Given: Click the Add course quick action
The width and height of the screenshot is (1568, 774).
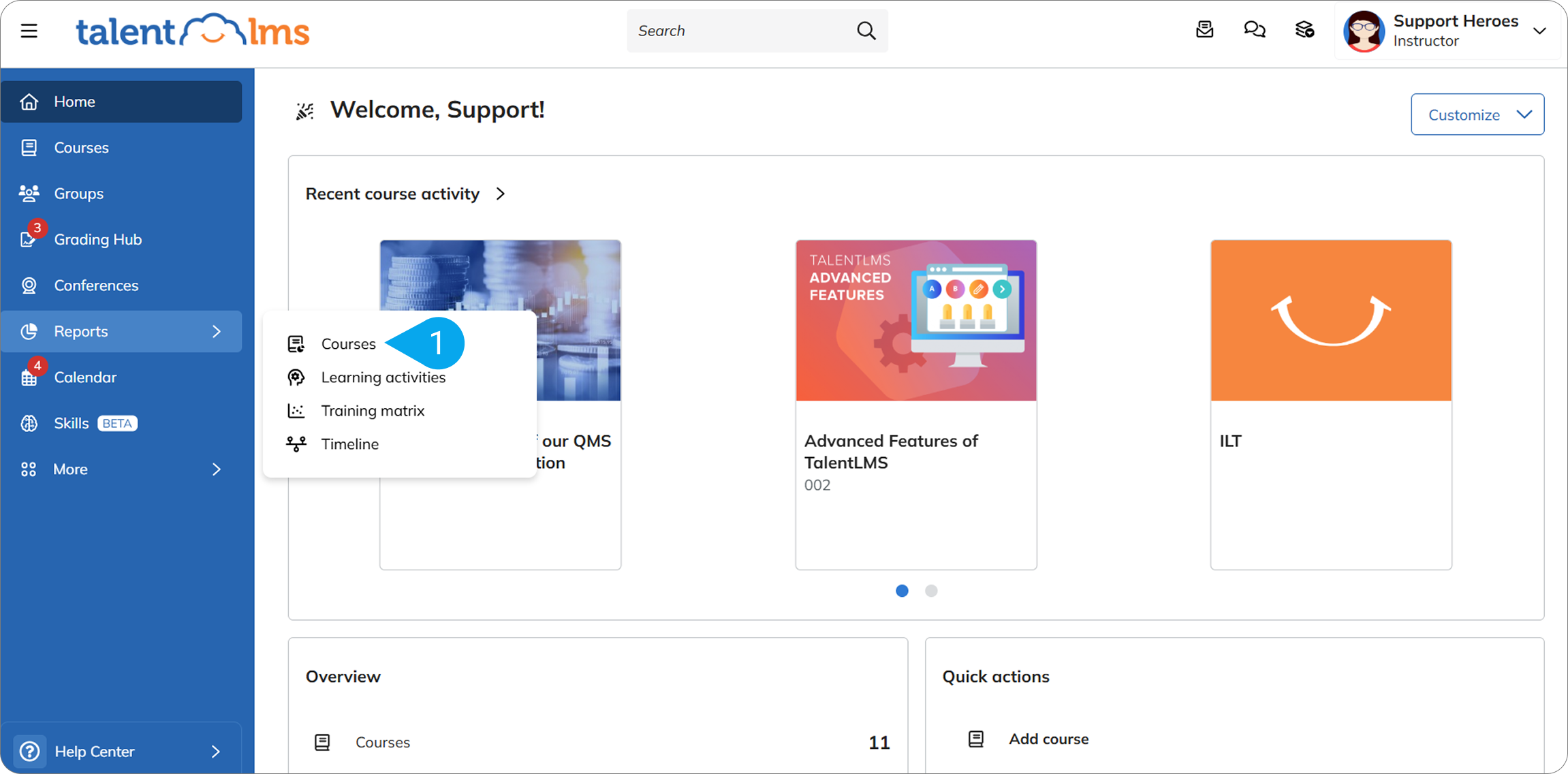Looking at the screenshot, I should 1048,739.
